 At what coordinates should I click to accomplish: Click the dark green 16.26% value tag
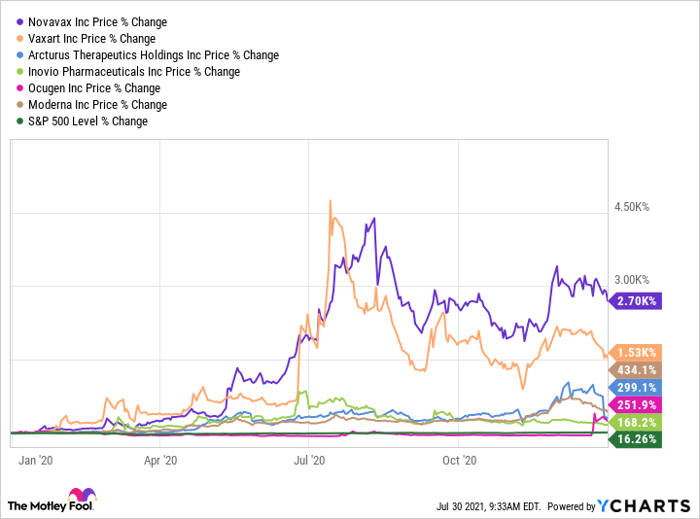pos(634,439)
